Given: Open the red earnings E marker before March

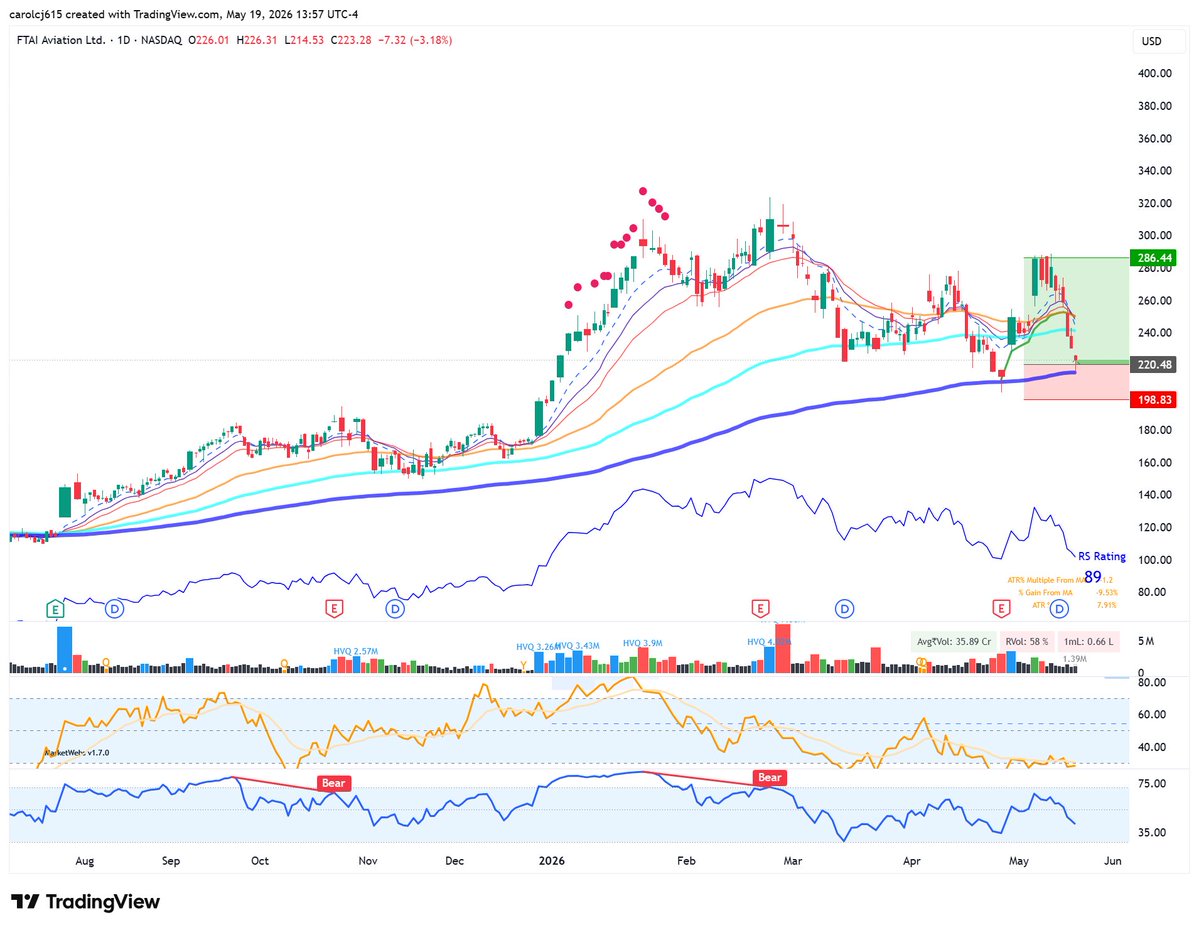Looking at the screenshot, I should tap(759, 609).
